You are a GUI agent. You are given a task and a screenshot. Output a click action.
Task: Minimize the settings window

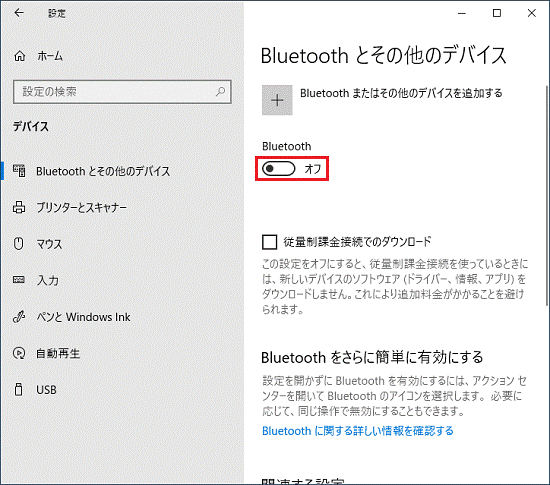coord(462,13)
